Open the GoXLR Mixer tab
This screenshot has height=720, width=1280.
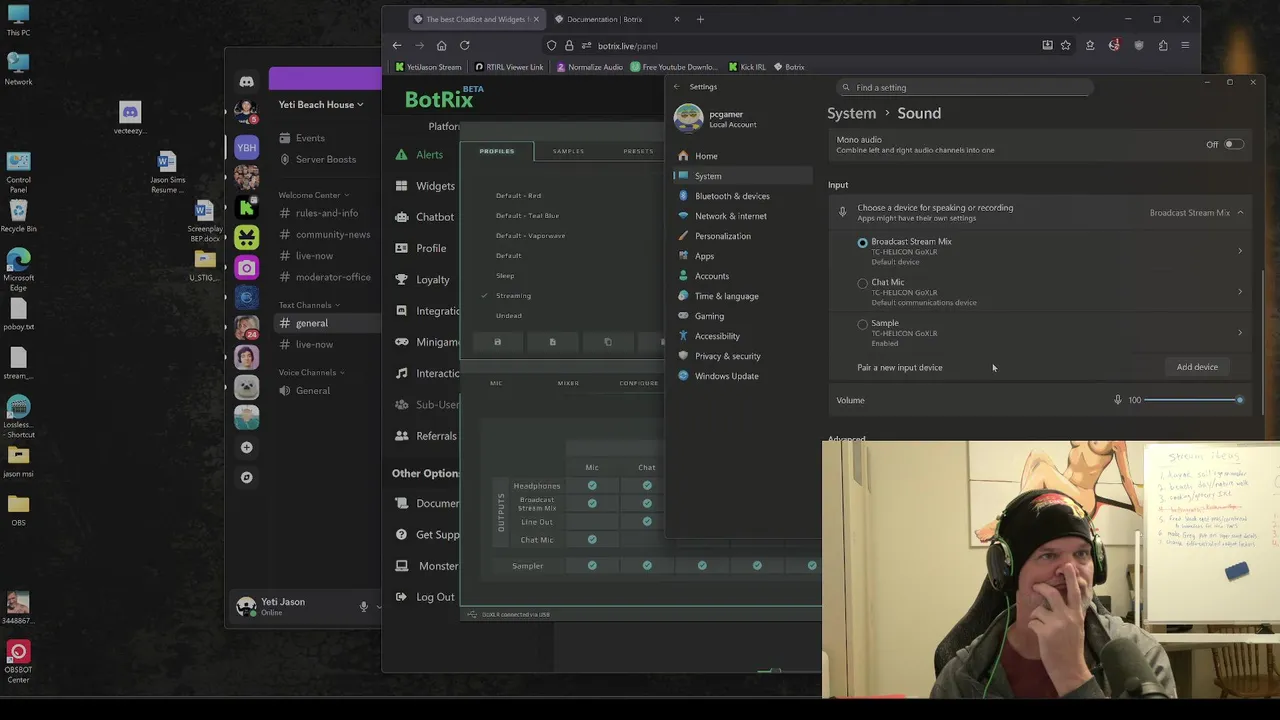click(568, 383)
